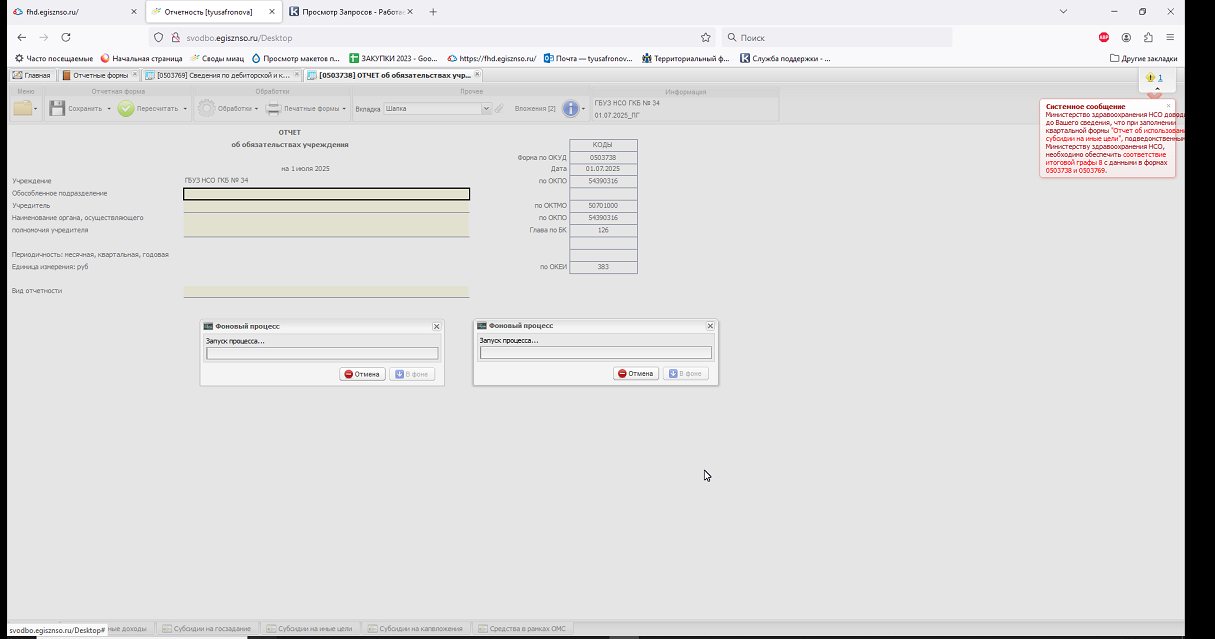Bookmark this page with star icon
The image size is (1215, 639).
coord(705,37)
